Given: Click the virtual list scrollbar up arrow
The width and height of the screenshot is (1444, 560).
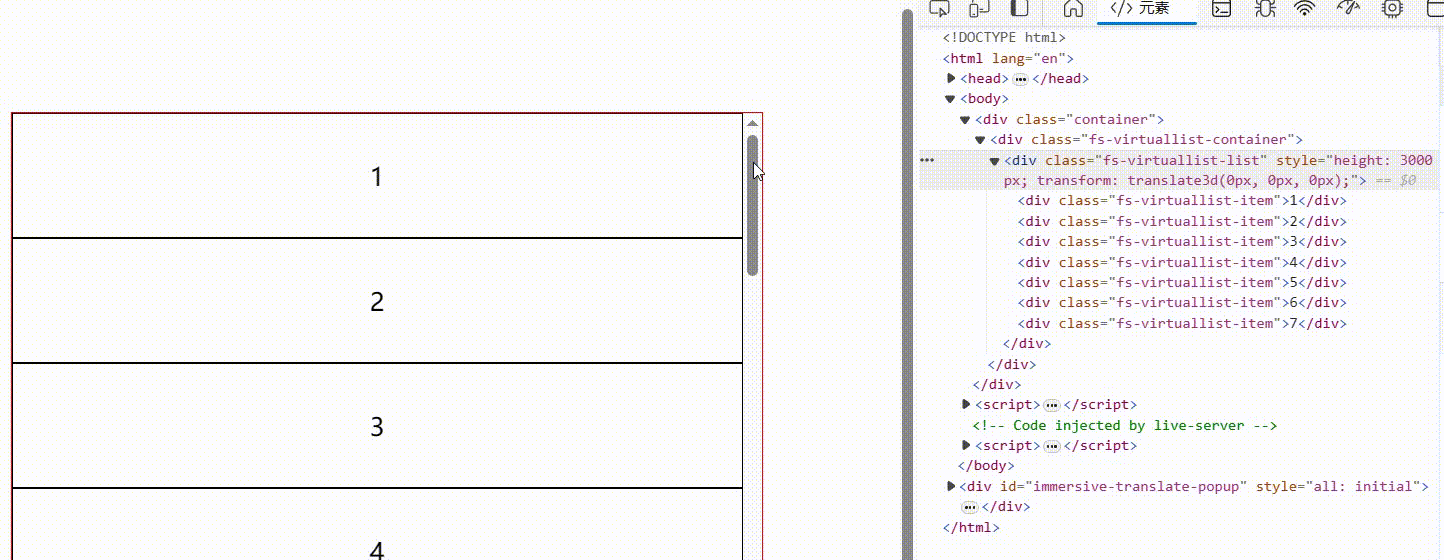Looking at the screenshot, I should tap(753, 123).
